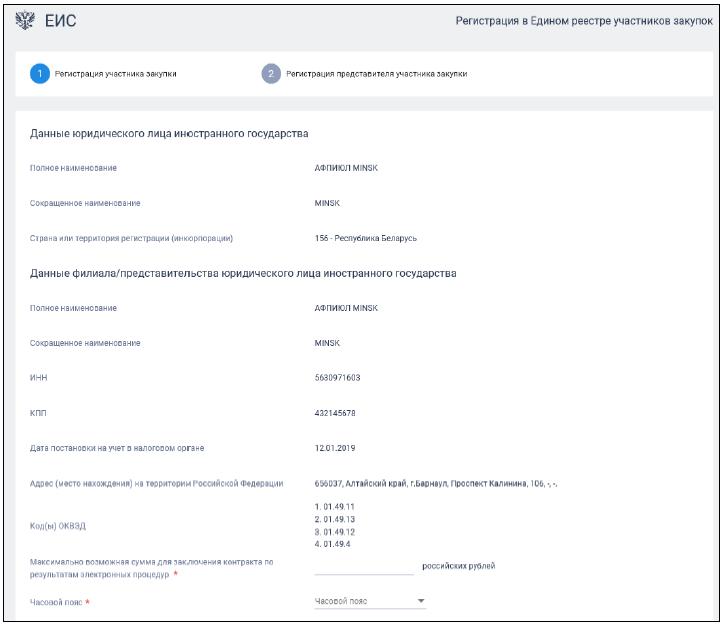Click the step 2 circle indicator
Viewport: 724px width, 629px height.
[x=270, y=73]
